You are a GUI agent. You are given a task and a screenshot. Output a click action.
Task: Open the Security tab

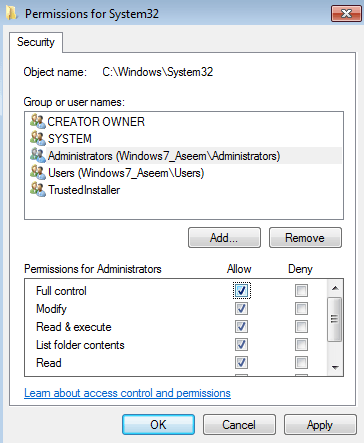click(x=36, y=42)
